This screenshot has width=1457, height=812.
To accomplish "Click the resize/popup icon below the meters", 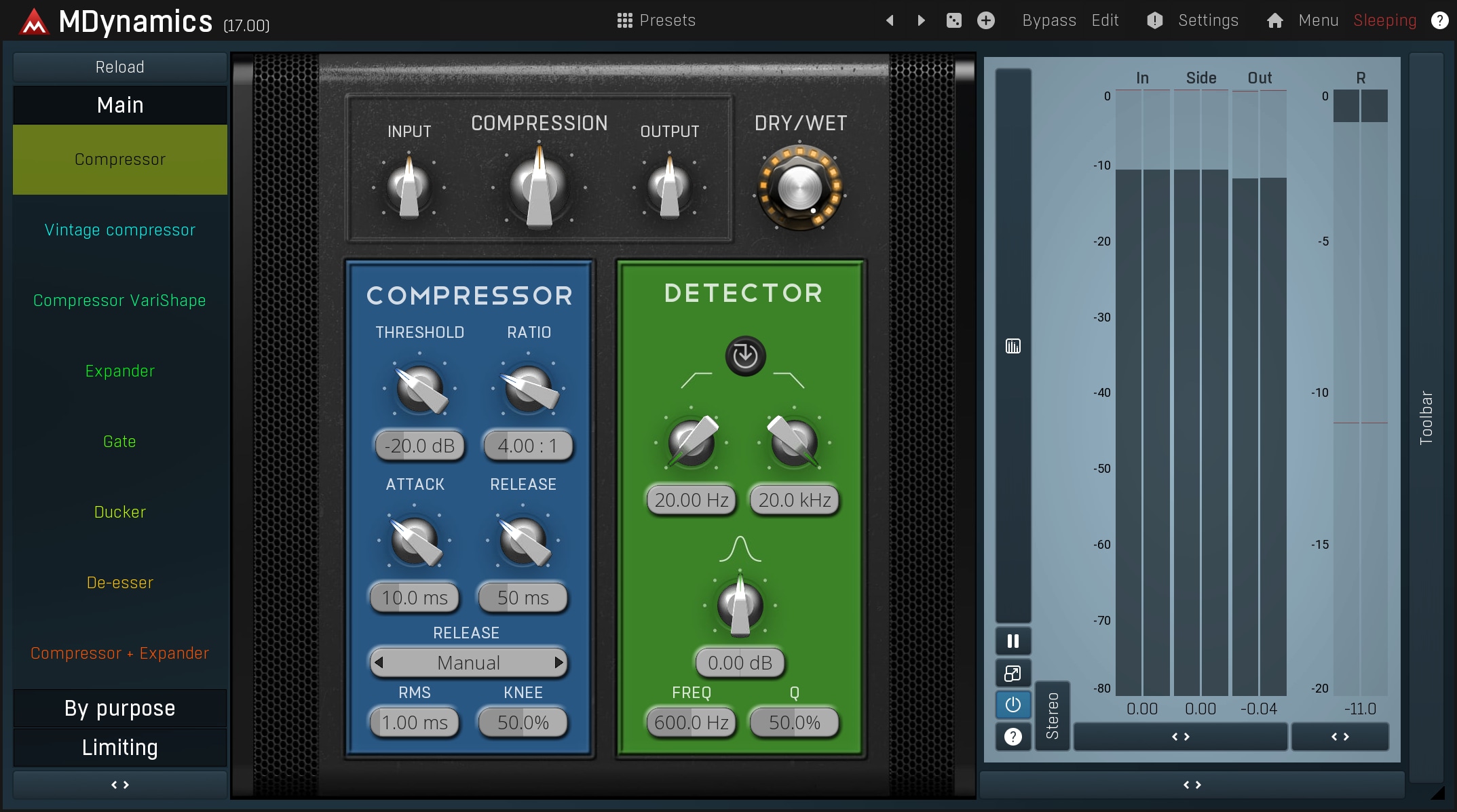I will click(1013, 674).
